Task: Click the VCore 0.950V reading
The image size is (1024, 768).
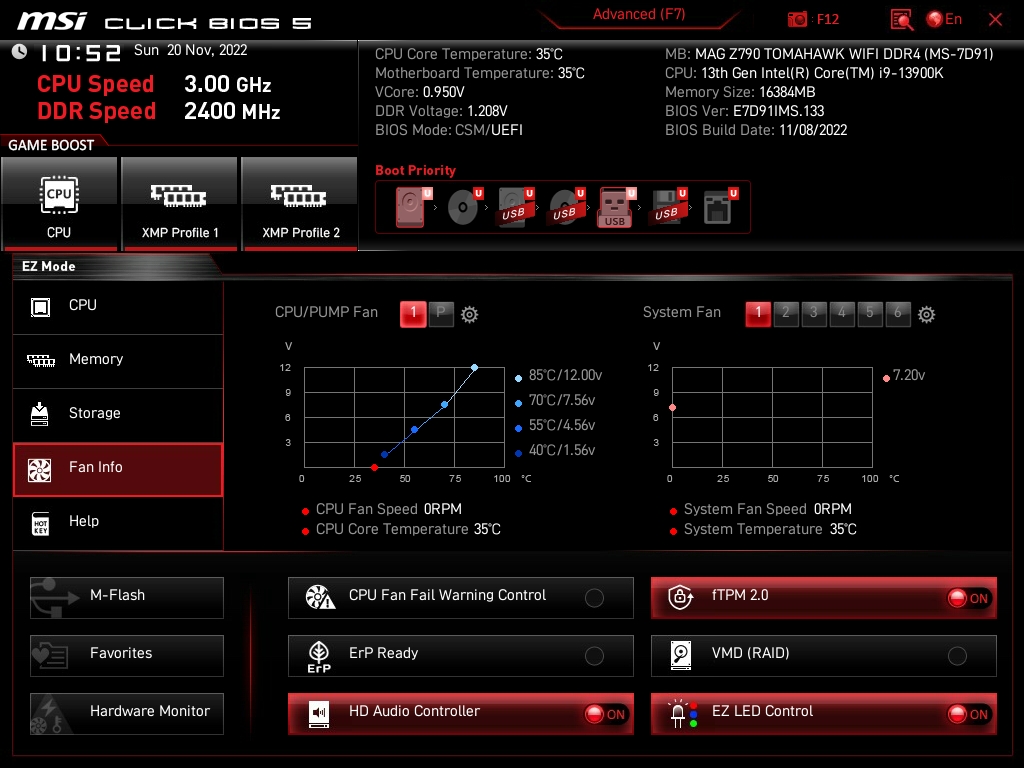Action: (x=420, y=92)
